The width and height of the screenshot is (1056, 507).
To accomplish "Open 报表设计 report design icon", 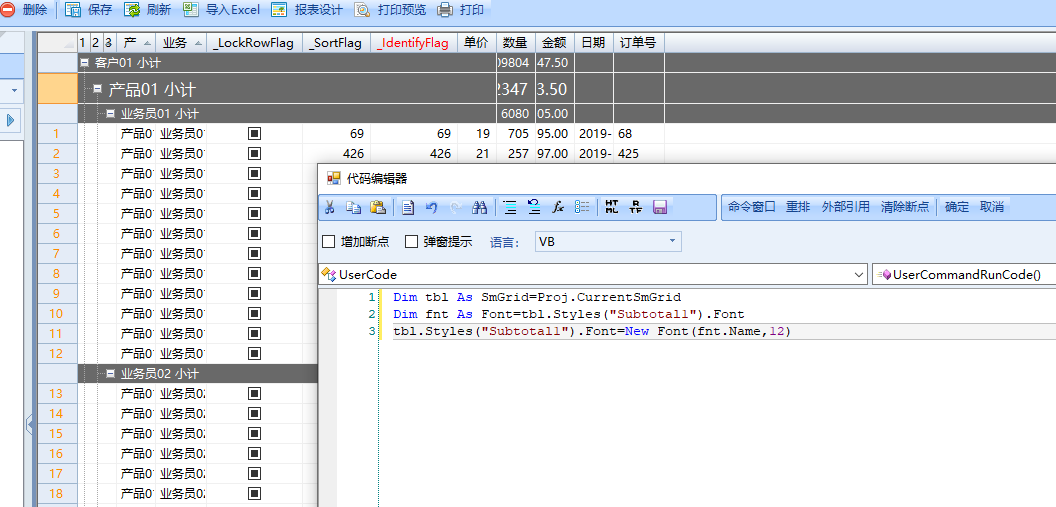I will point(279,9).
